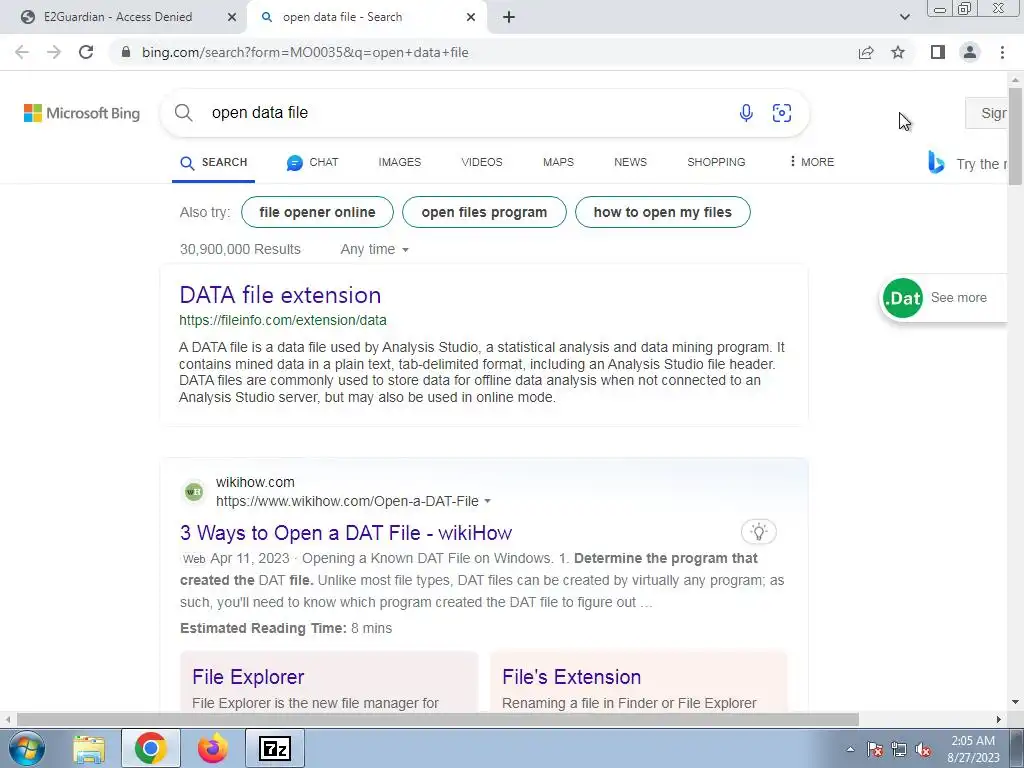This screenshot has height=768, width=1024.
Task: View site info via the lock icon
Action: coord(126,52)
